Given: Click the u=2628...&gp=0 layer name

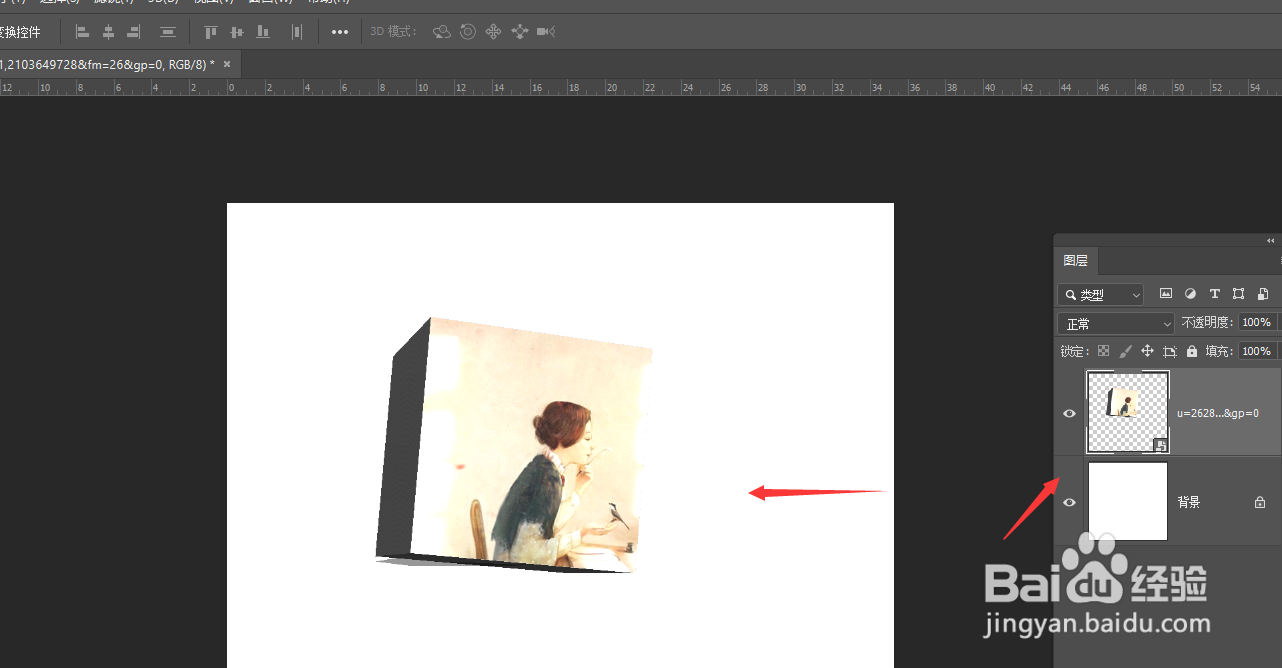Looking at the screenshot, I should [x=1217, y=413].
